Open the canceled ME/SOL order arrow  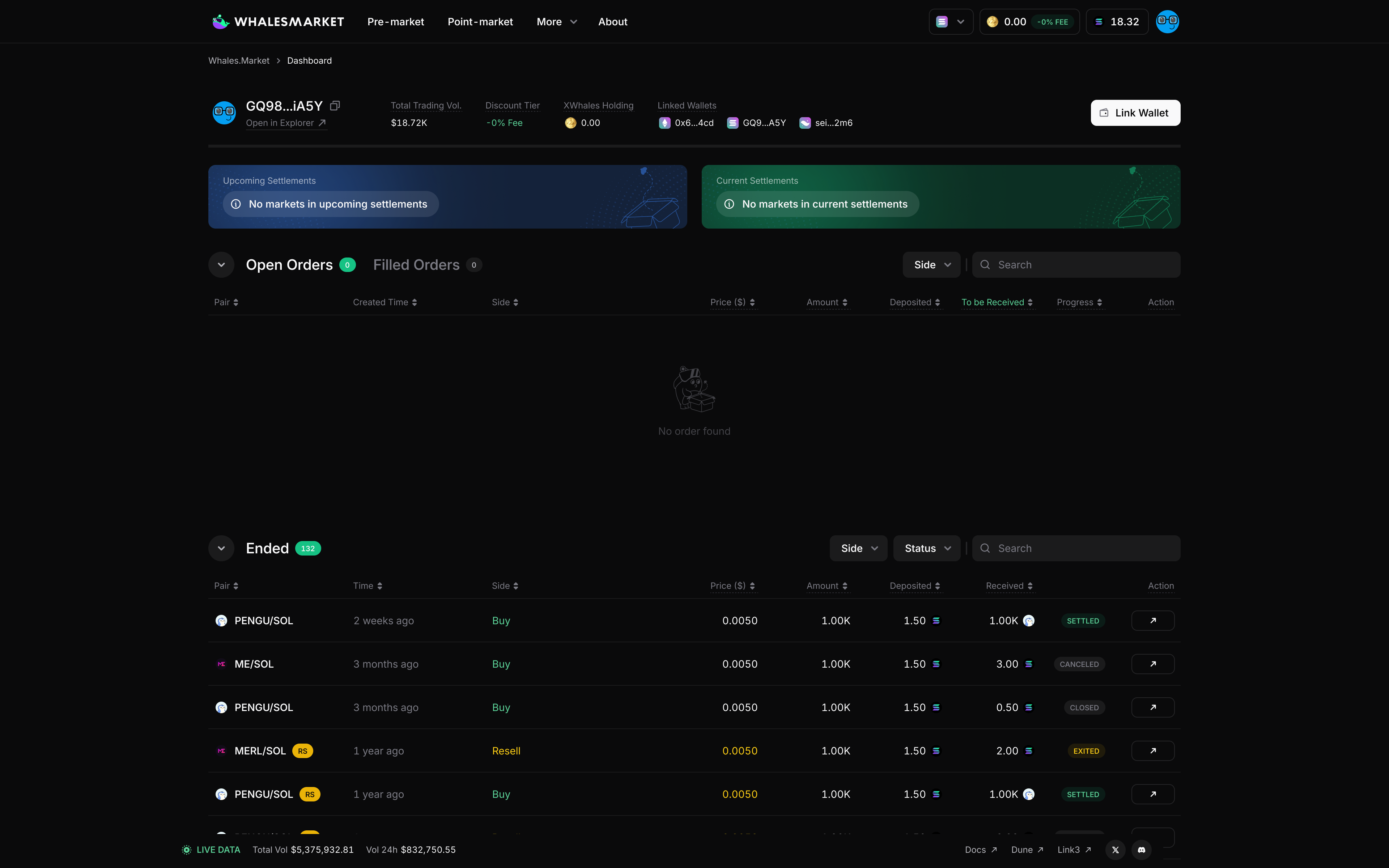[x=1152, y=664]
